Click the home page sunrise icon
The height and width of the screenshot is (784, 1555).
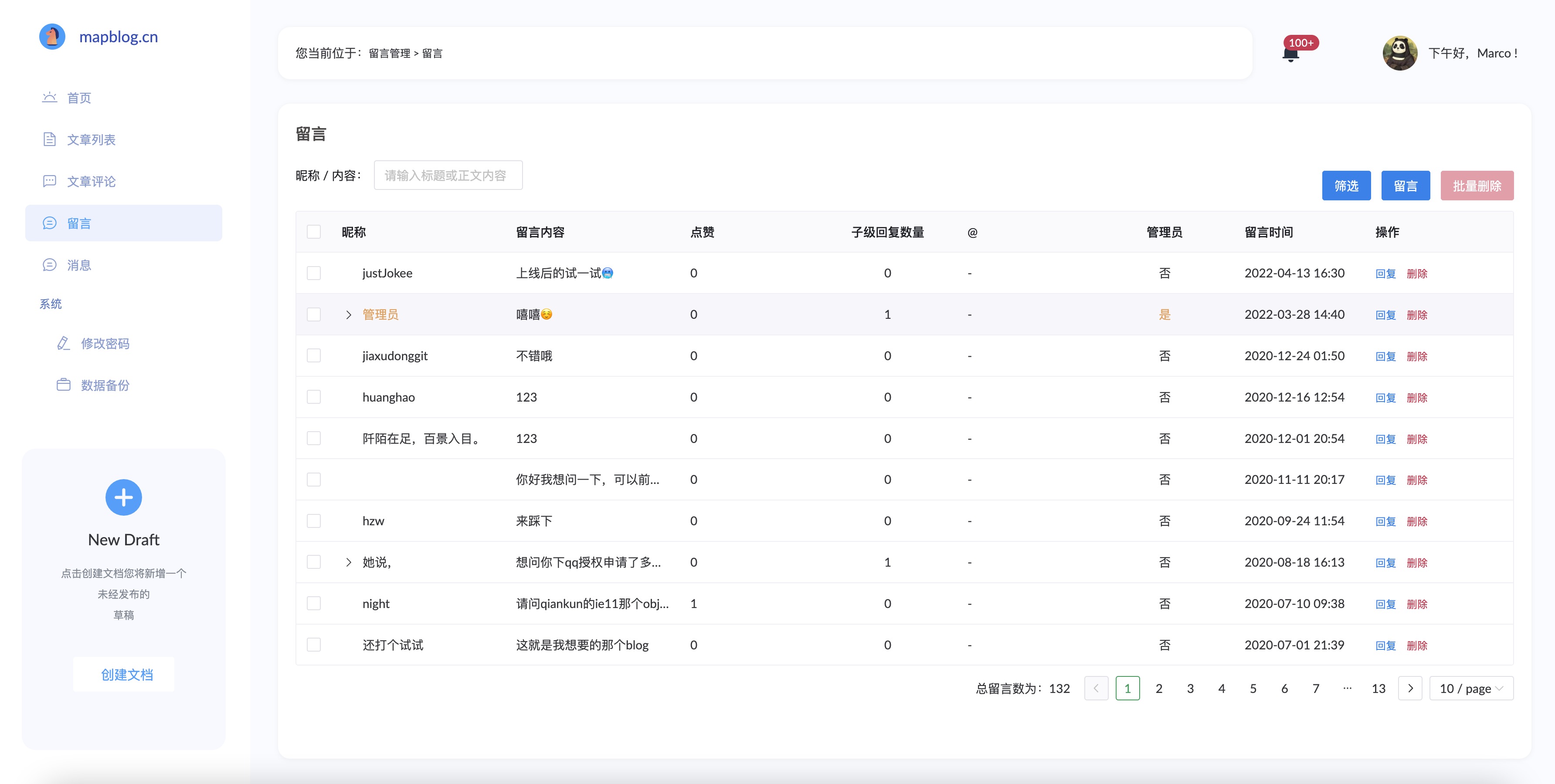pos(50,98)
